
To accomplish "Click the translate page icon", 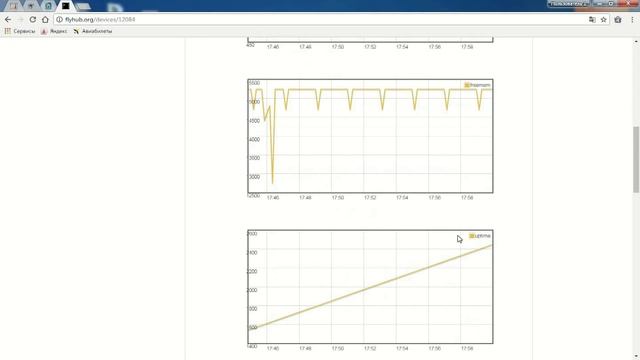I will click(592, 20).
